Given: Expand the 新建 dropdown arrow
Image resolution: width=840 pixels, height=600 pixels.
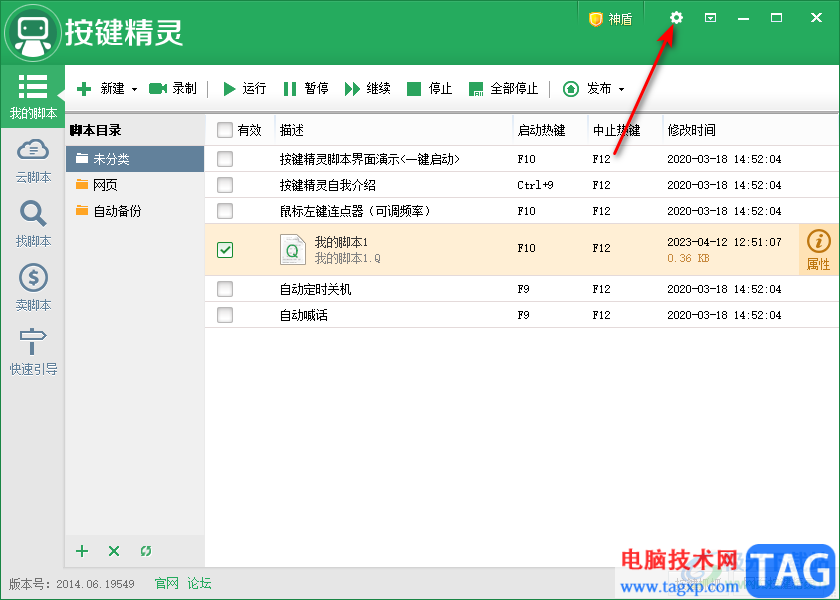Looking at the screenshot, I should (134, 89).
